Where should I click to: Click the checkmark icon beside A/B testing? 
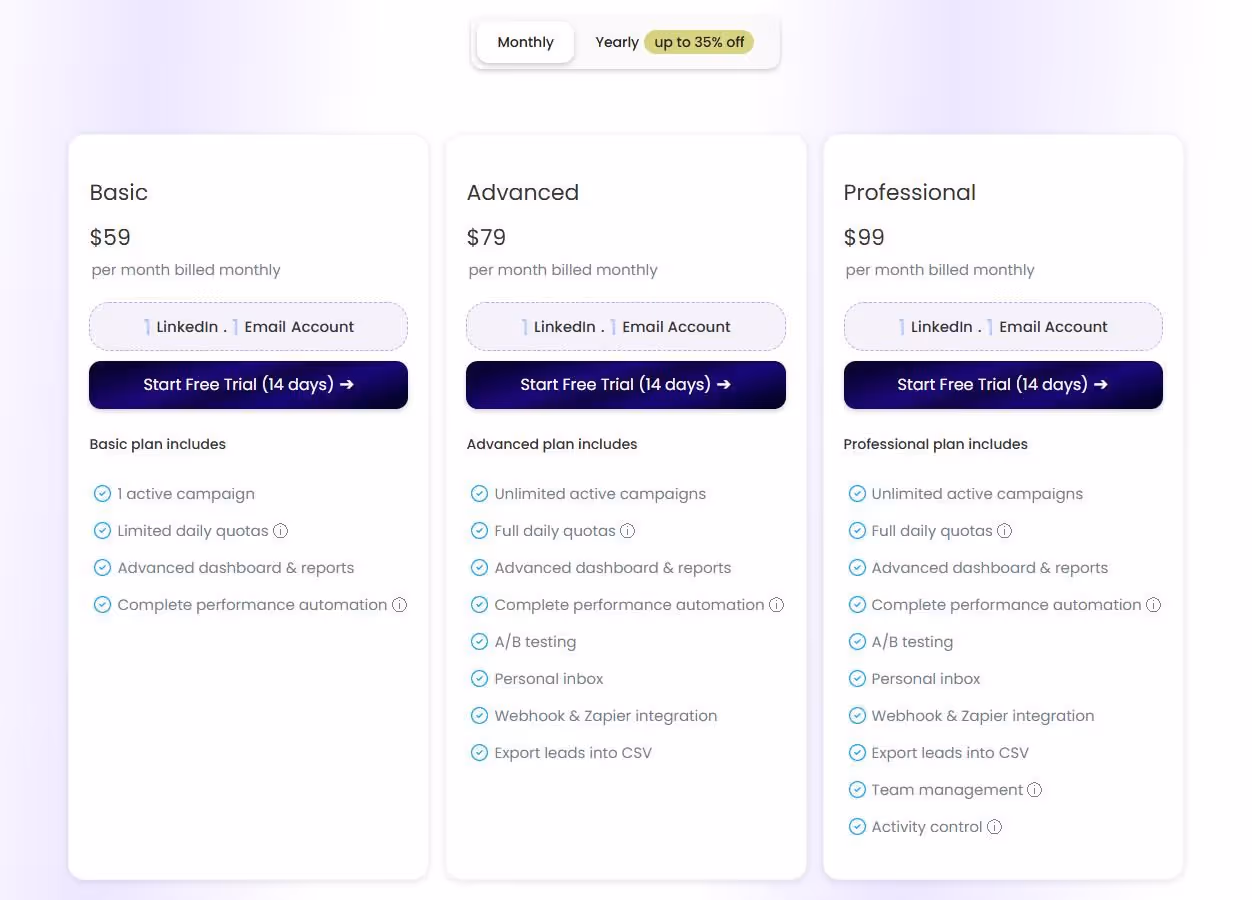click(480, 641)
